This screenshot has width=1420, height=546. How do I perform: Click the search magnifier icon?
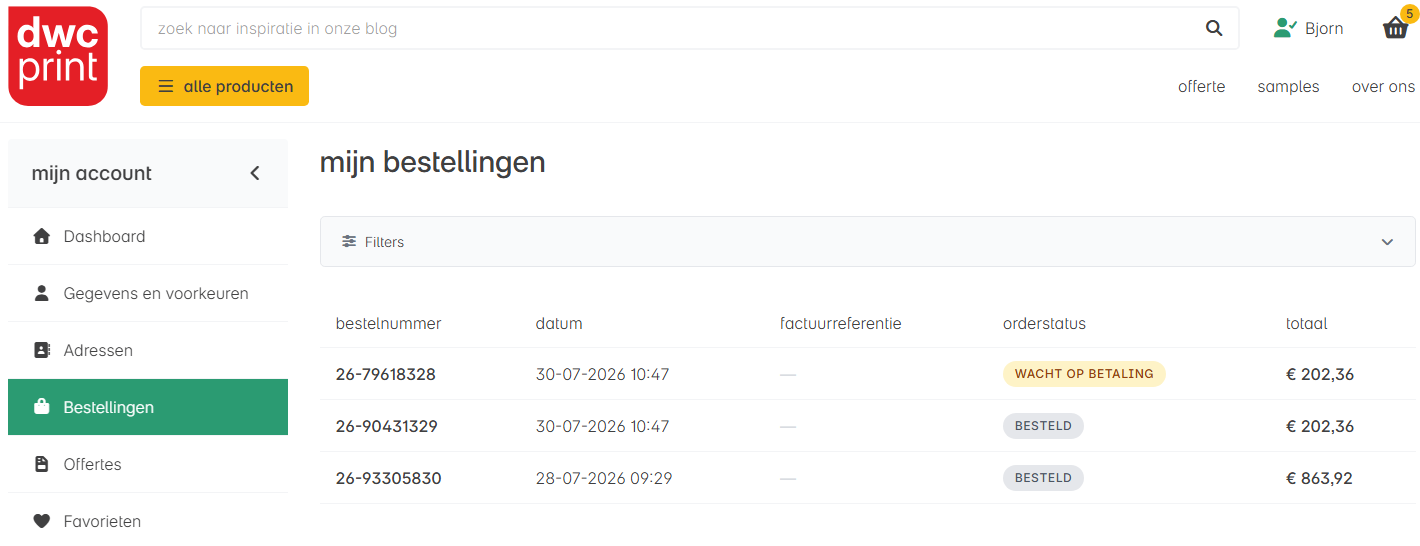click(x=1214, y=28)
